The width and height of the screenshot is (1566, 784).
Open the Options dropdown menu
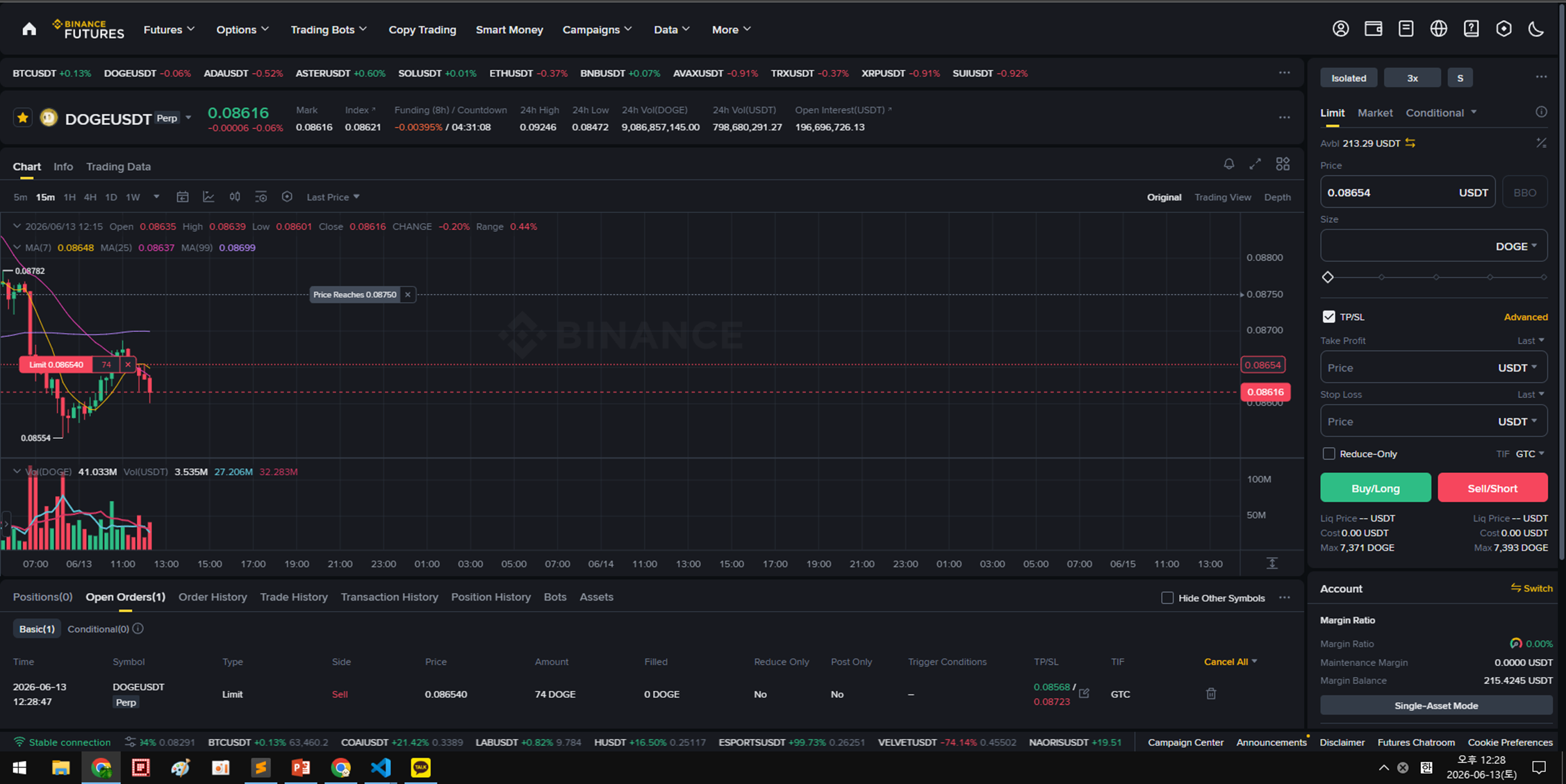tap(242, 29)
